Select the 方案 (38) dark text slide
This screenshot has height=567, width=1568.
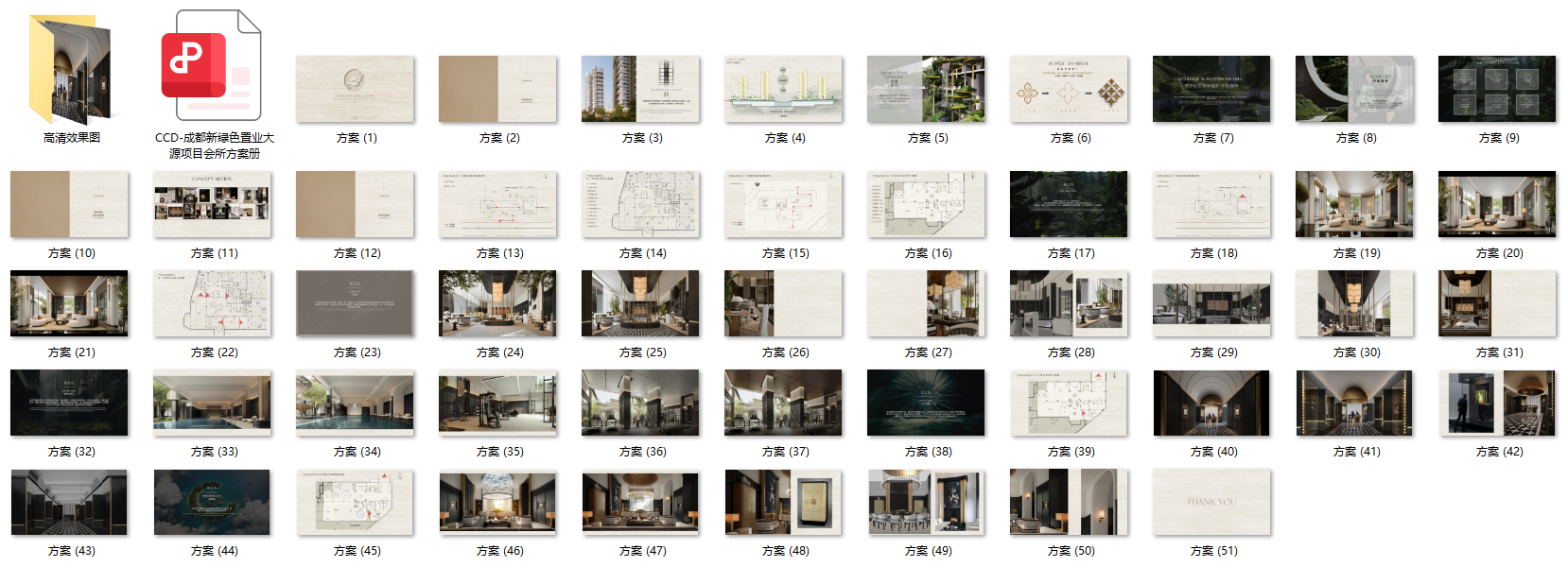click(x=926, y=403)
